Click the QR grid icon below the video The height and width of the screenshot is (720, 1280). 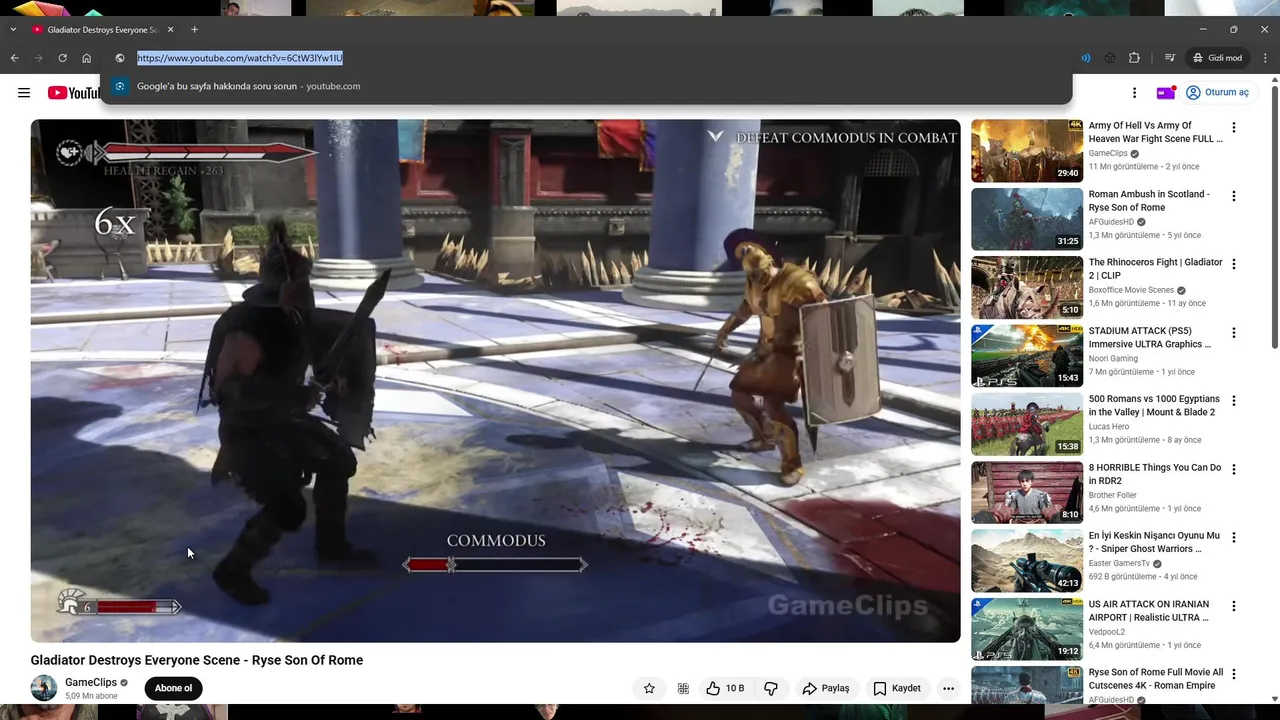tap(683, 688)
